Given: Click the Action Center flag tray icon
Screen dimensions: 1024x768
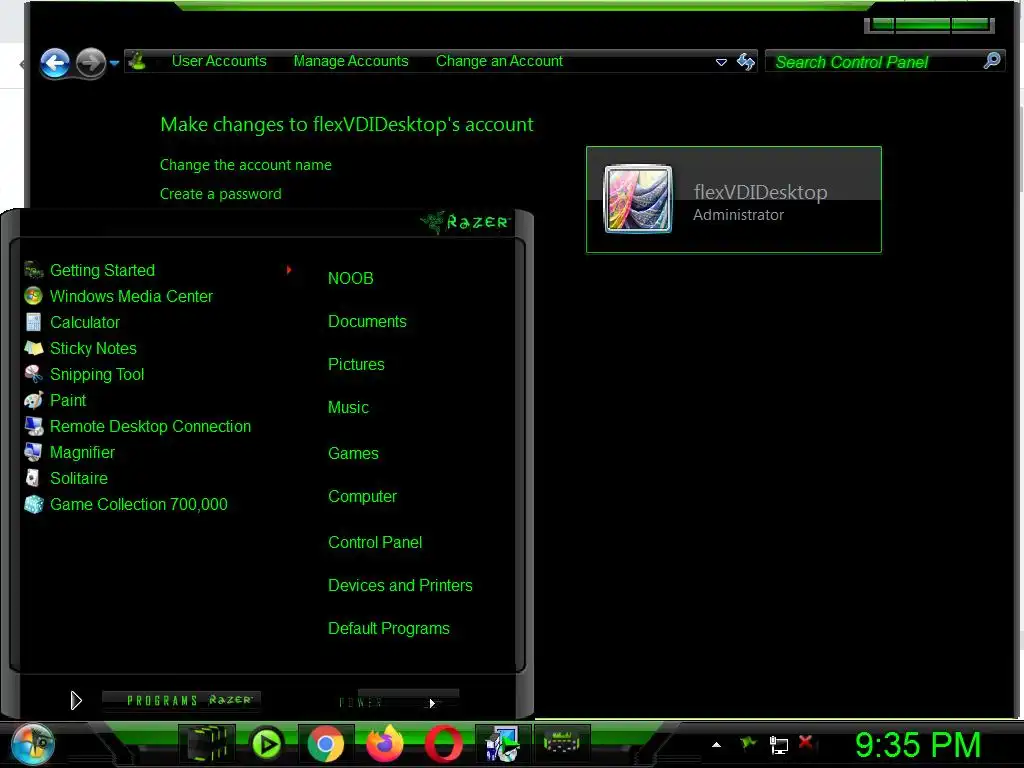Looking at the screenshot, I should (748, 743).
